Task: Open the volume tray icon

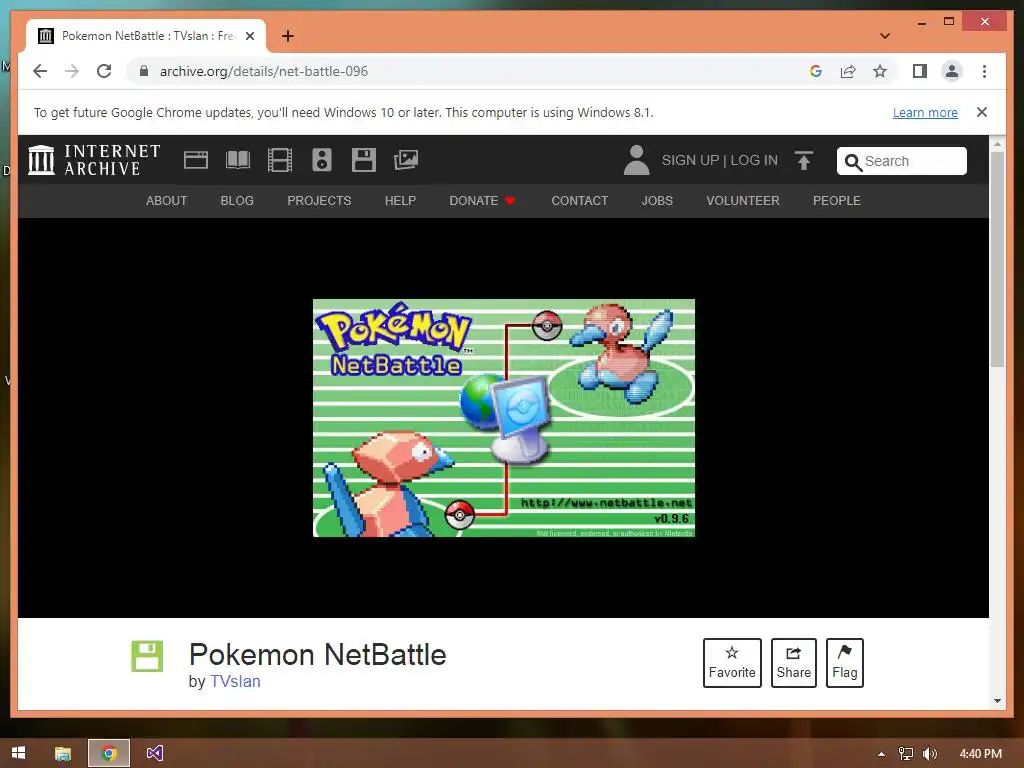Action: point(930,754)
